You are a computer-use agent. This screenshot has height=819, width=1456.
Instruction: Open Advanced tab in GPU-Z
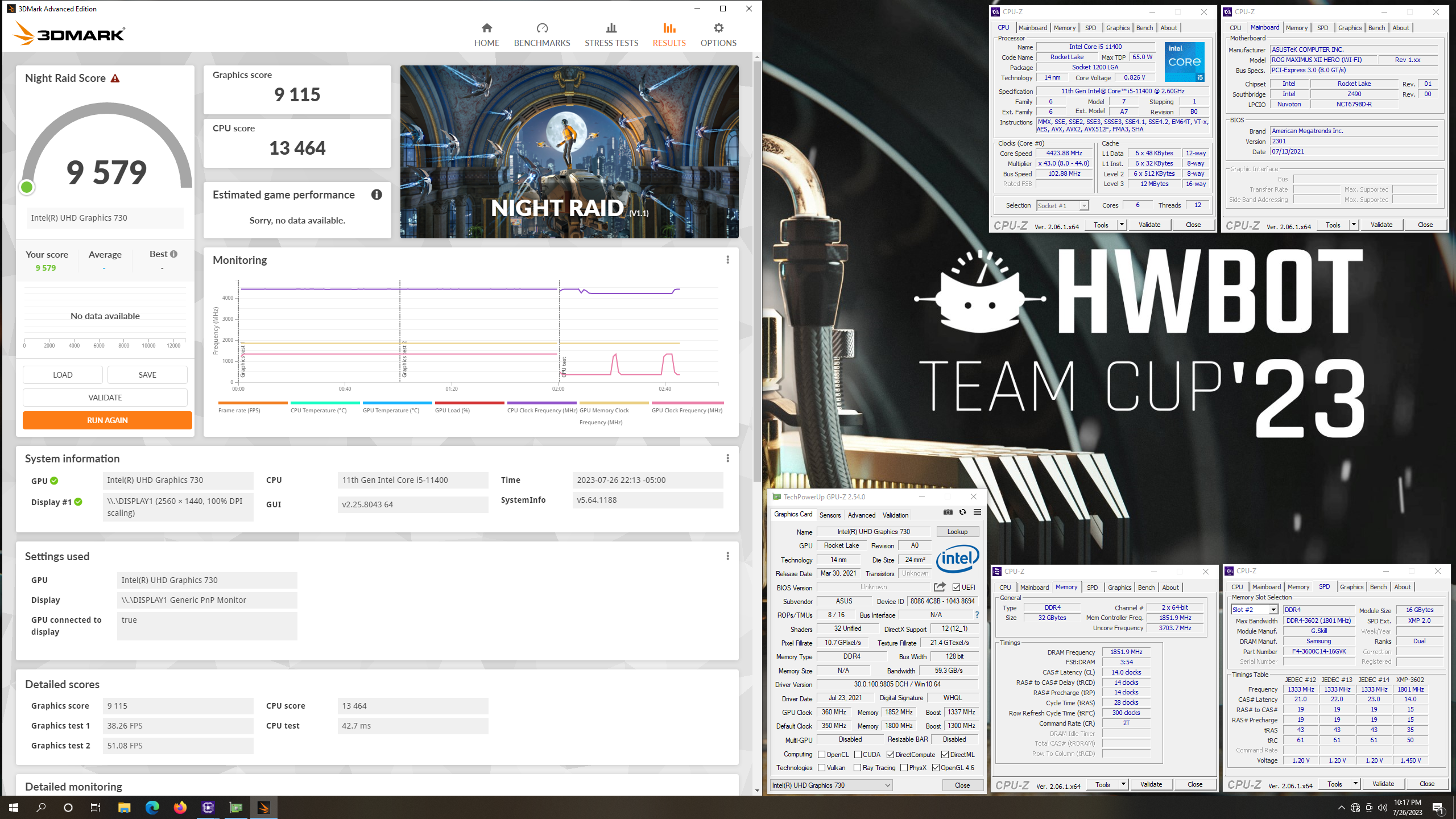[862, 515]
